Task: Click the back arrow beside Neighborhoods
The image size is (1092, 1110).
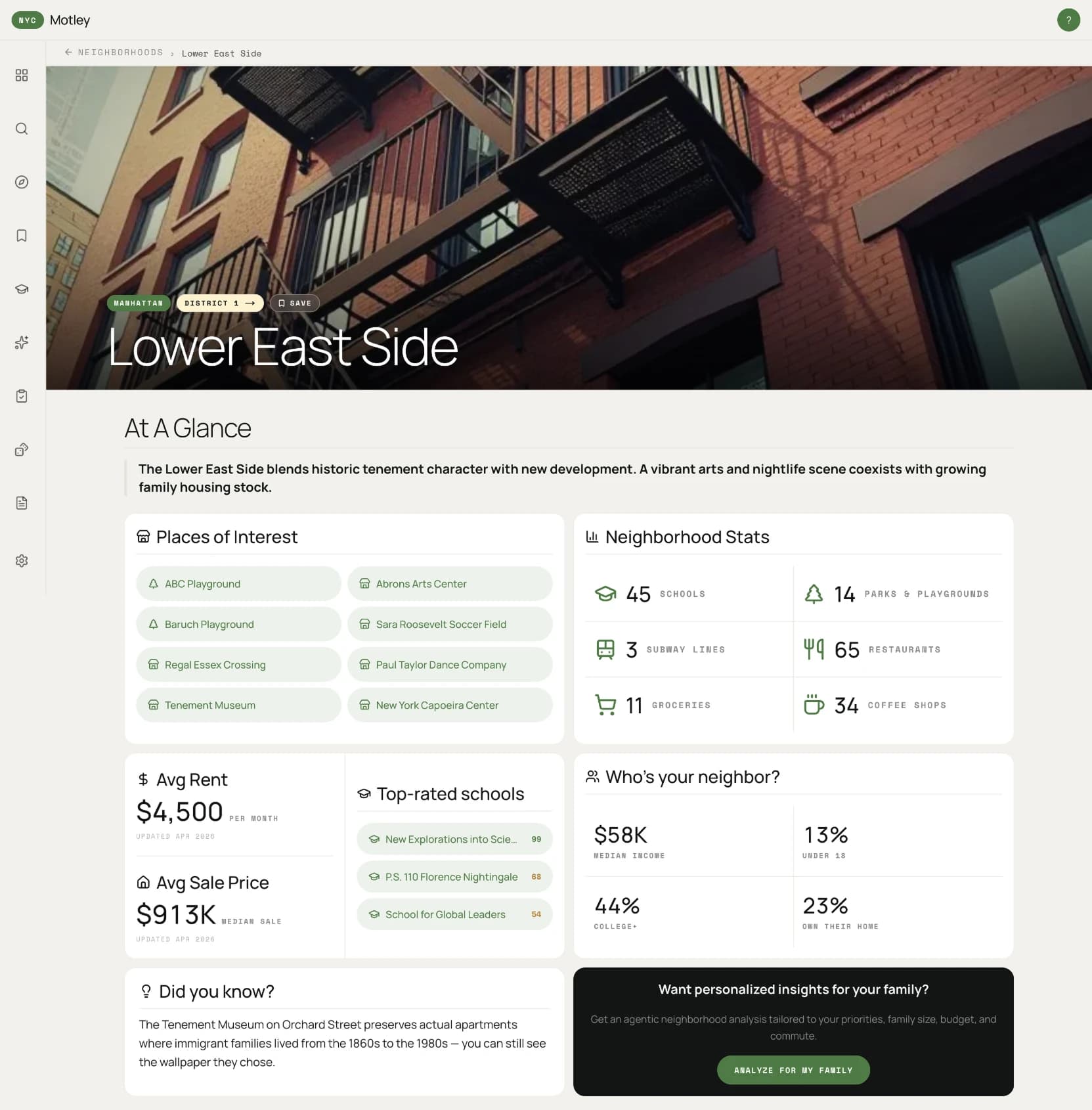Action: pyautogui.click(x=68, y=52)
